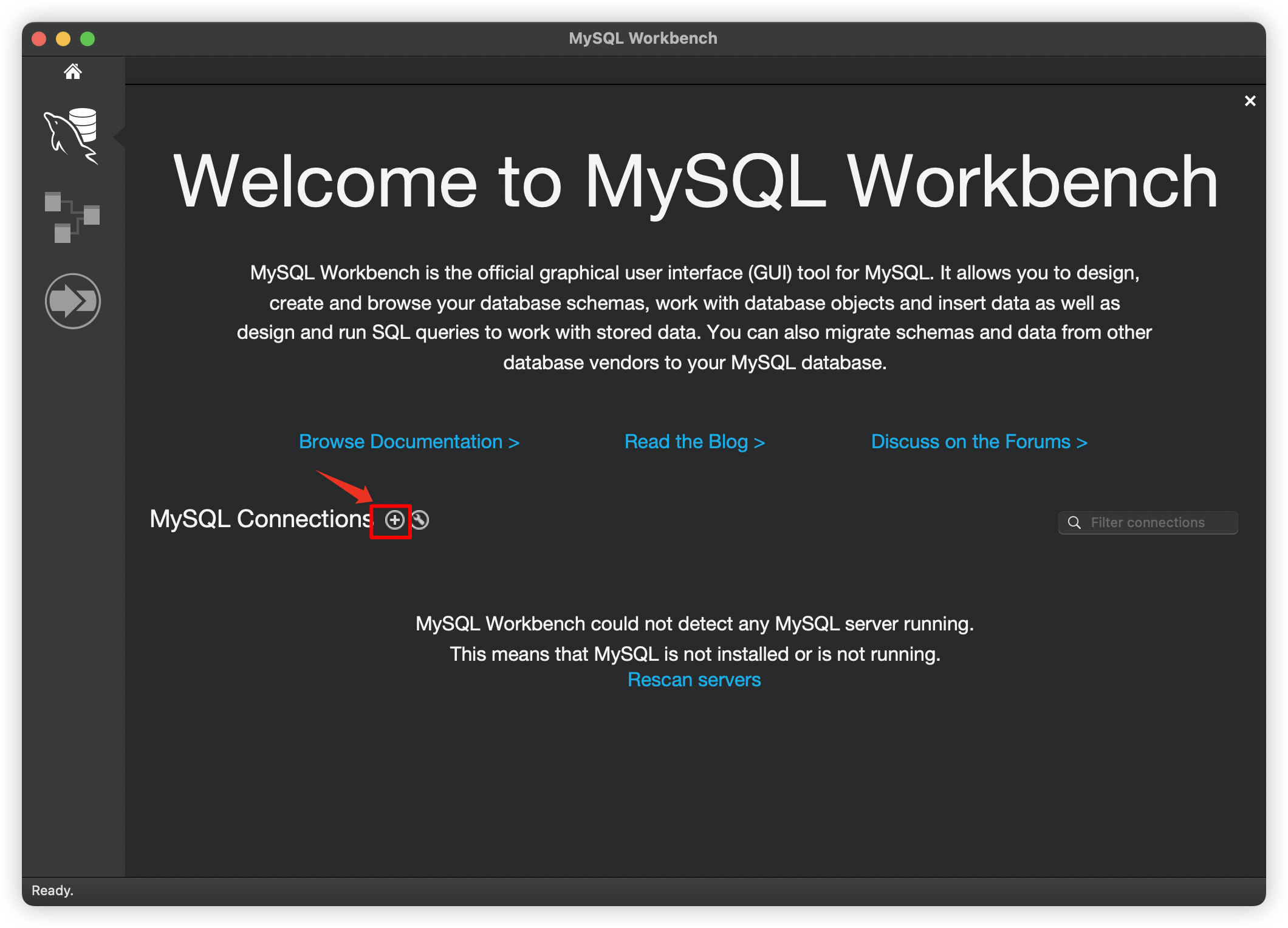Add a new MySQL connection with plus icon
Screen dimensions: 1288x928
395,520
